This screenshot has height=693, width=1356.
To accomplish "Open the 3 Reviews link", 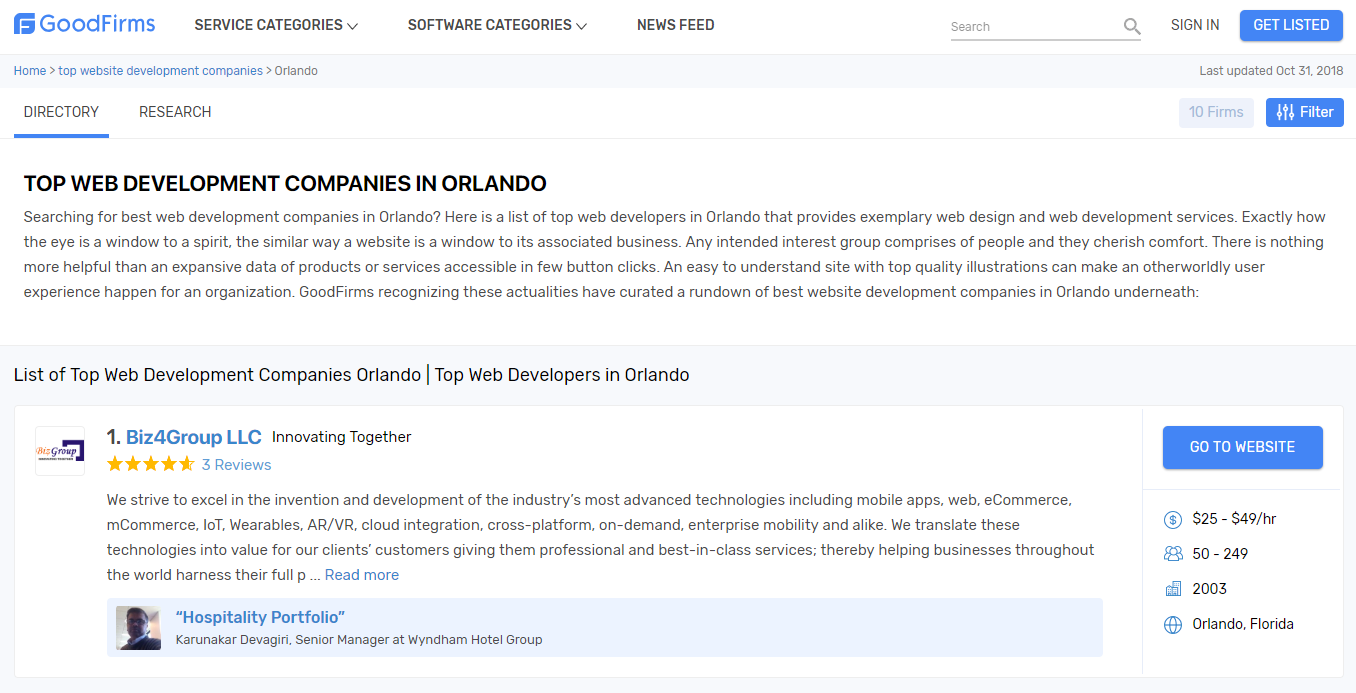I will (x=236, y=465).
